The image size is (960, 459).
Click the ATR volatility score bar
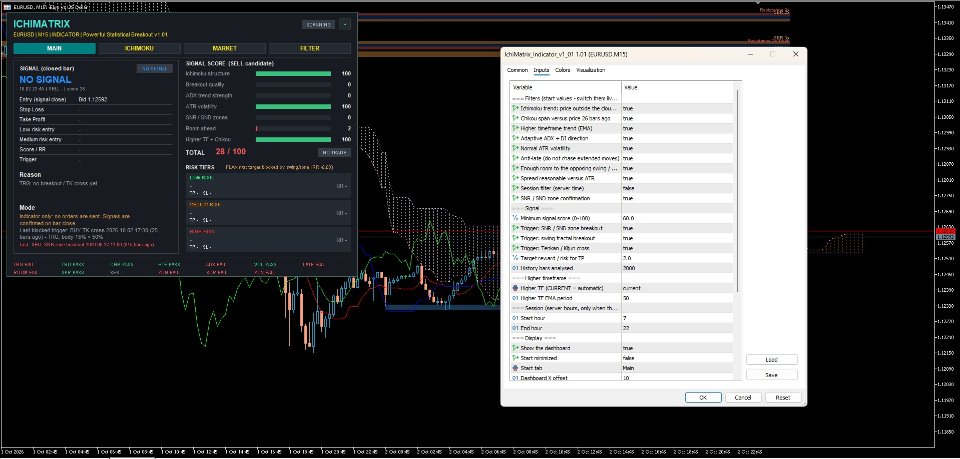[x=293, y=106]
